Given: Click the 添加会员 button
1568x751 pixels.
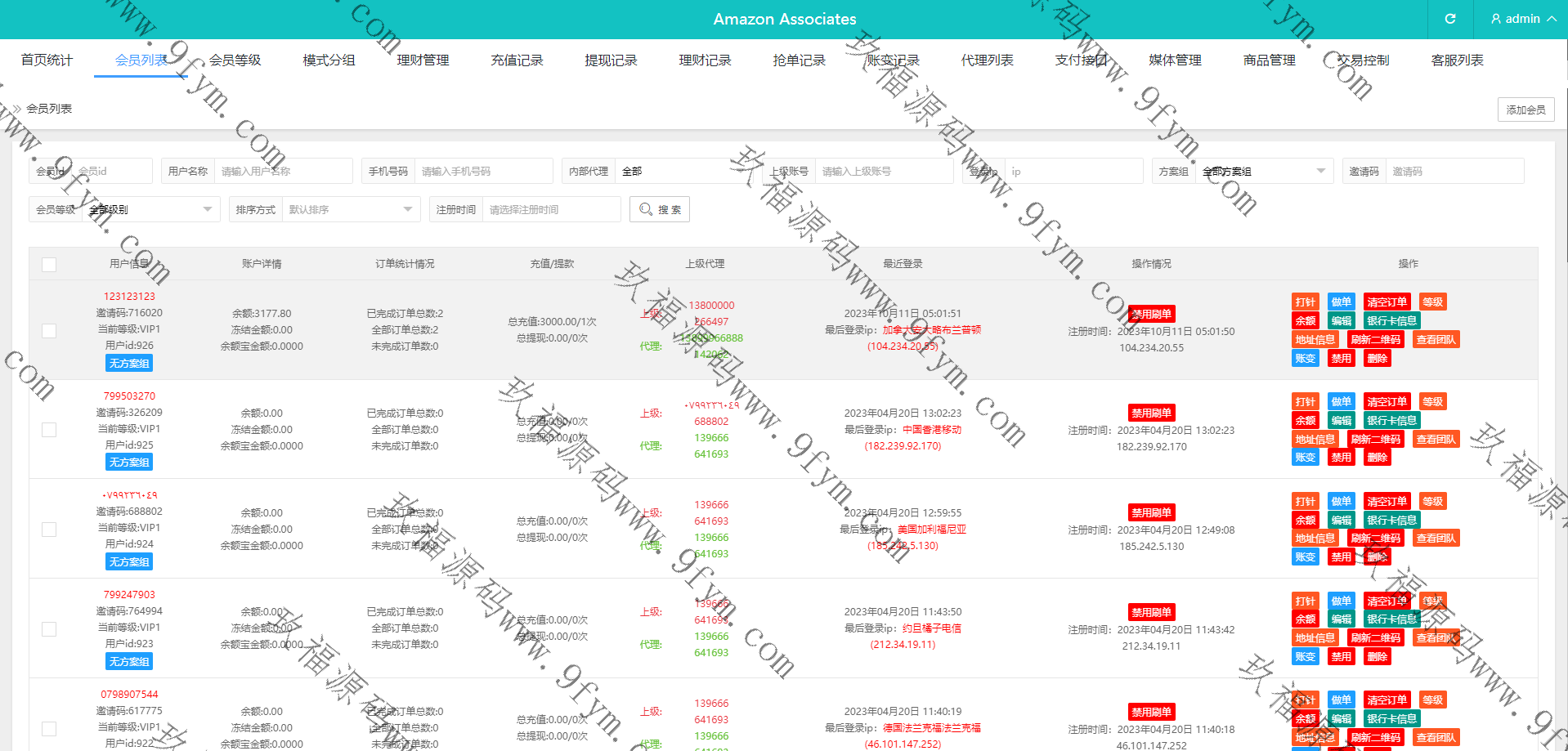Looking at the screenshot, I should (1525, 110).
